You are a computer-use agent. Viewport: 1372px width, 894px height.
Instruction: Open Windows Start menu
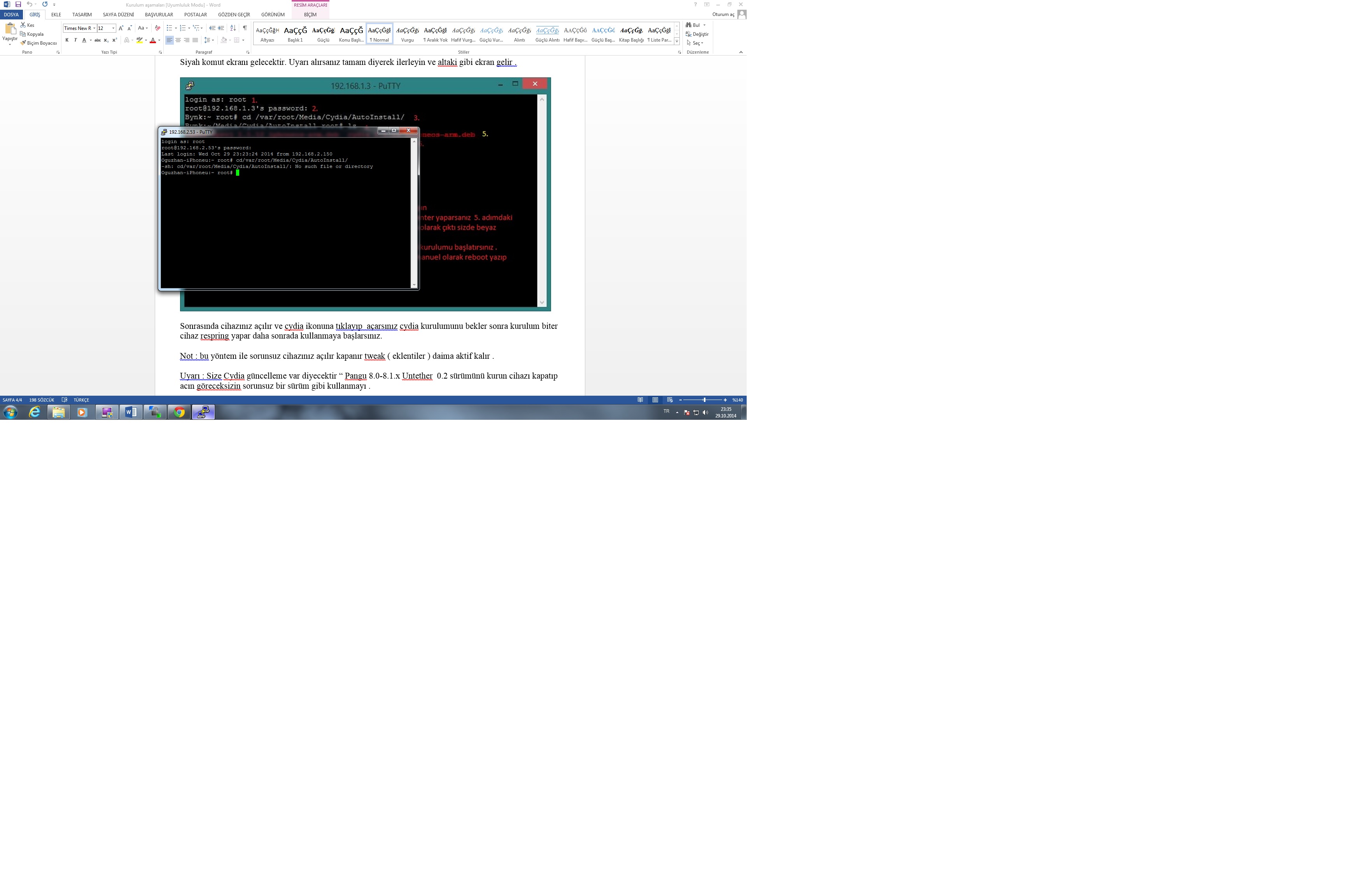pos(10,412)
